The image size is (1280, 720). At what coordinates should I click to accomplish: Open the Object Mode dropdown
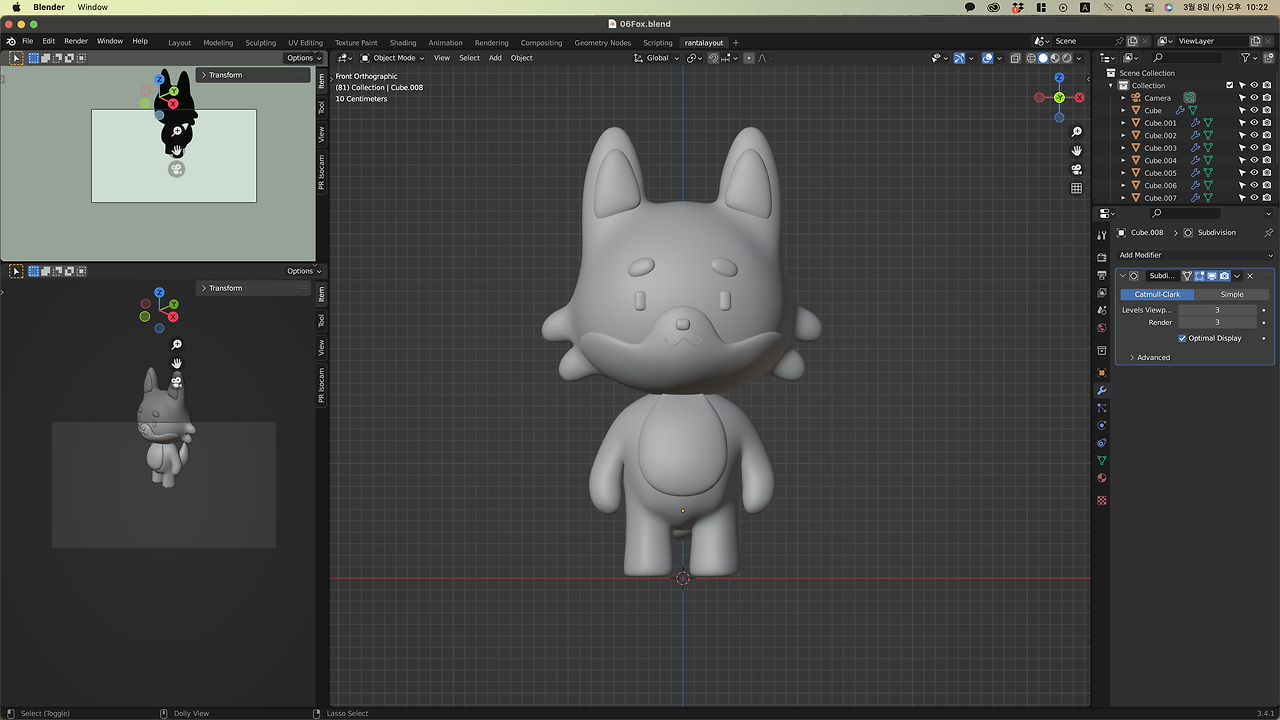click(x=393, y=58)
